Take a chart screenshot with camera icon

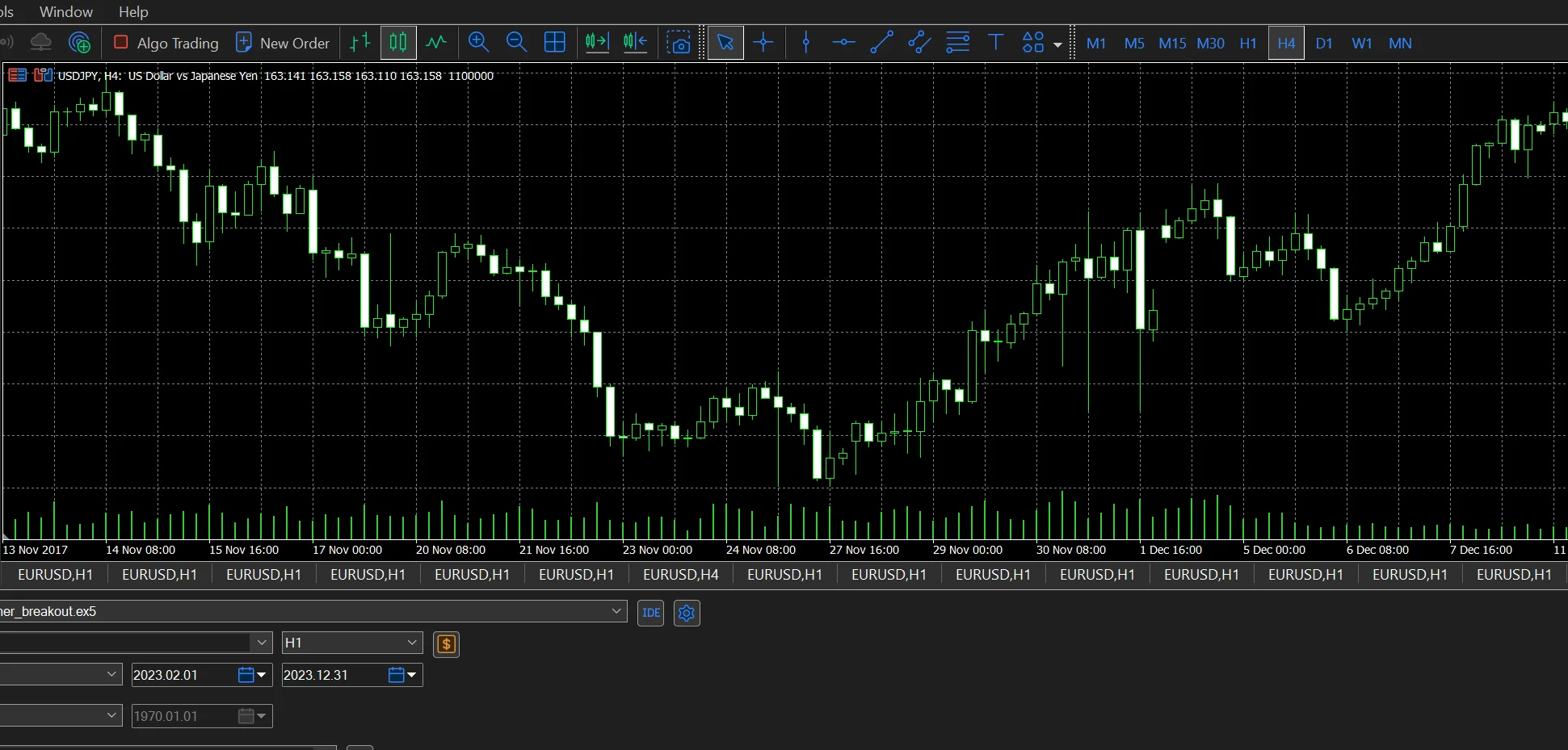point(679,43)
